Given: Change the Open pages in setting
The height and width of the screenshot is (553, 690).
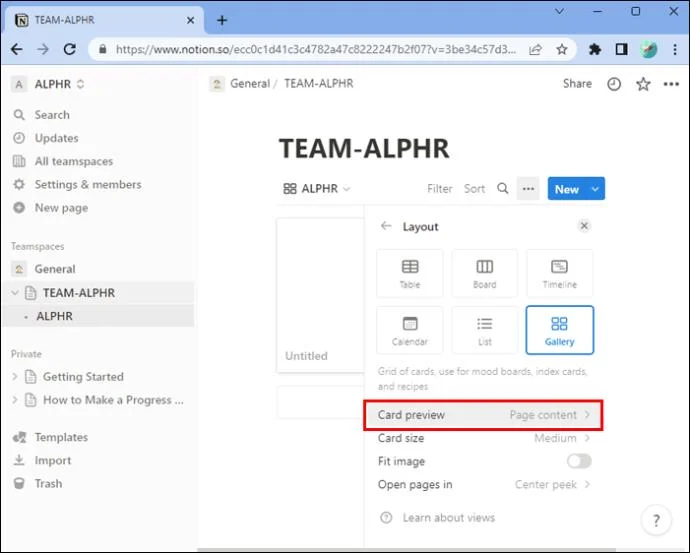Looking at the screenshot, I should pyautogui.click(x=483, y=484).
